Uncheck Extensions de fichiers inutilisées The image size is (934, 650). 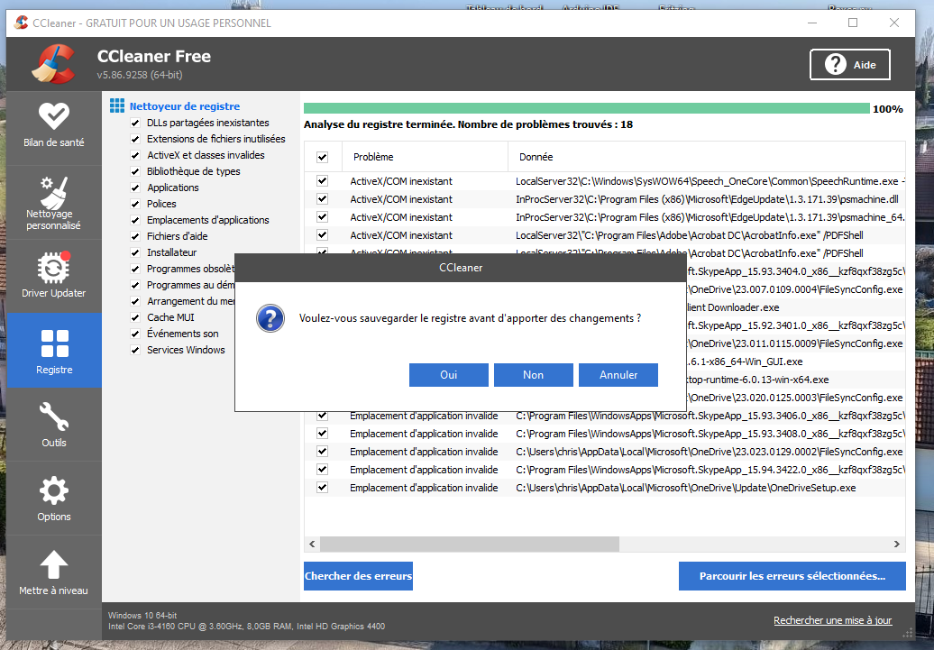(135, 139)
